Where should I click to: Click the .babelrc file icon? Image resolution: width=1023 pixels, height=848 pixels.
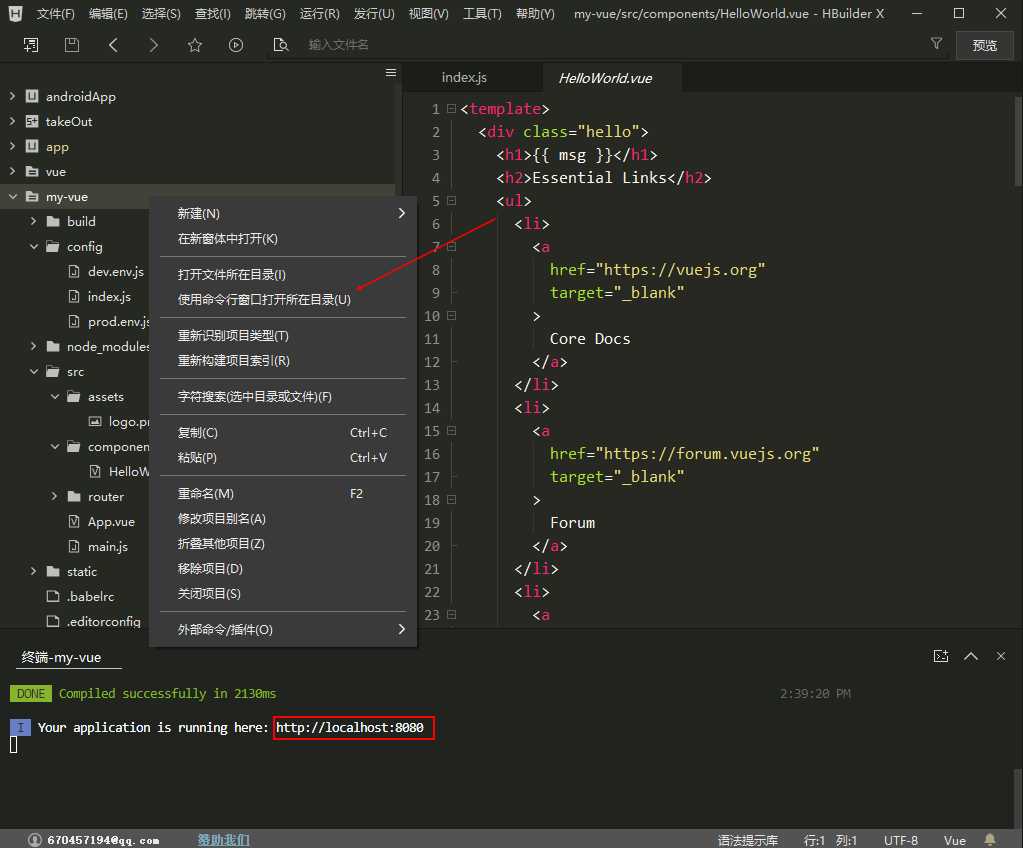pyautogui.click(x=53, y=596)
